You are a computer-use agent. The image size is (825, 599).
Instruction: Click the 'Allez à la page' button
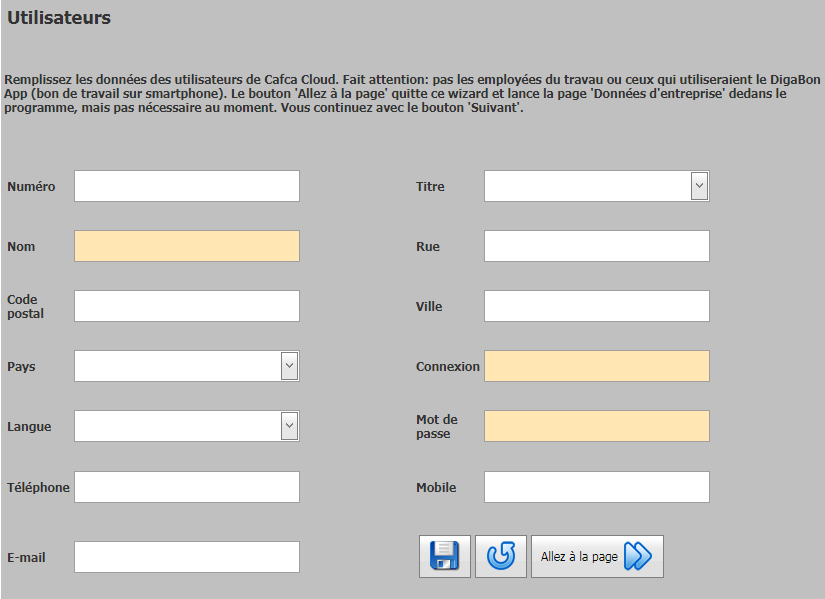pos(597,556)
